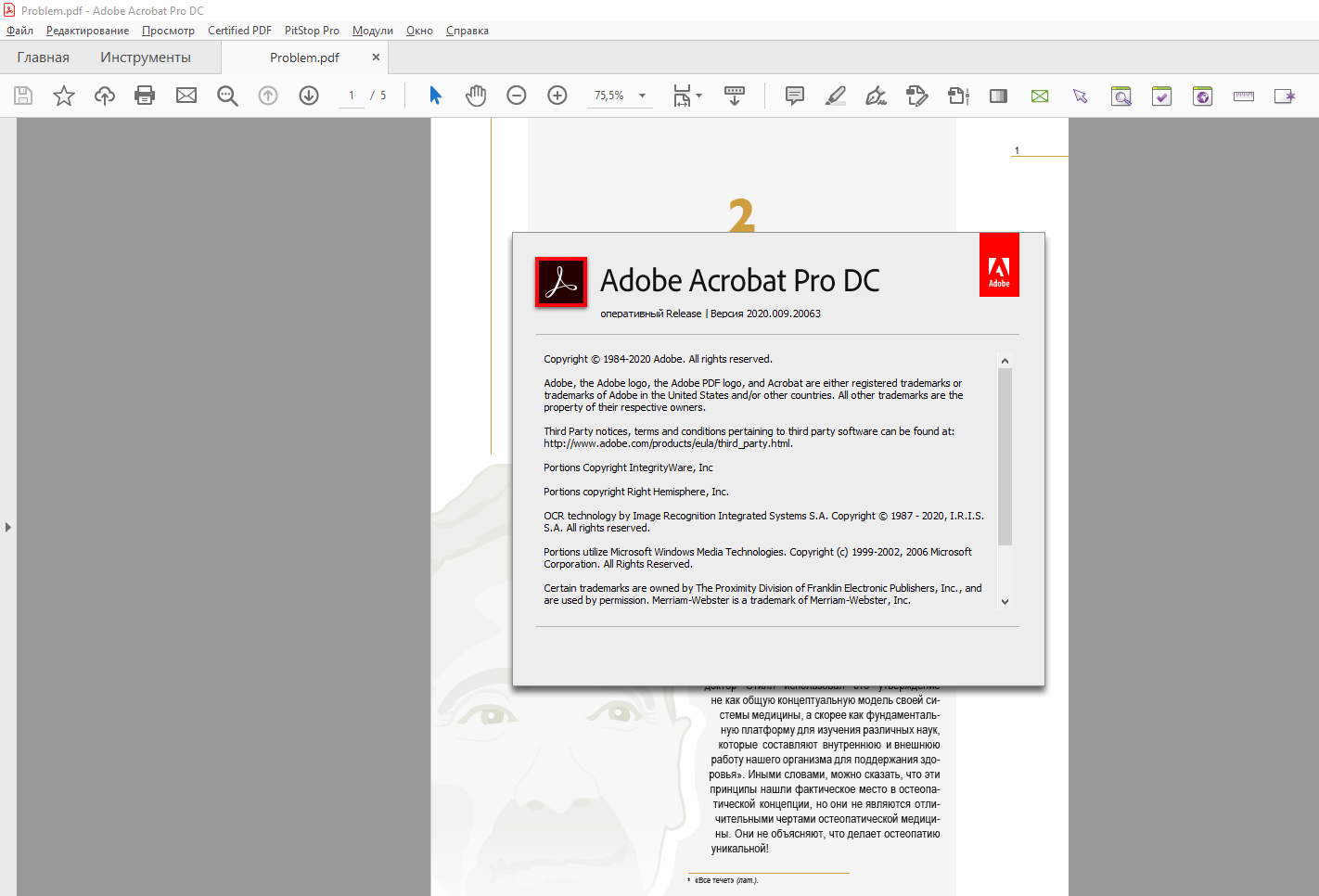Click 'Portions Copyright IntegrityWare, Inc' line
The image size is (1319, 896).
tap(628, 467)
